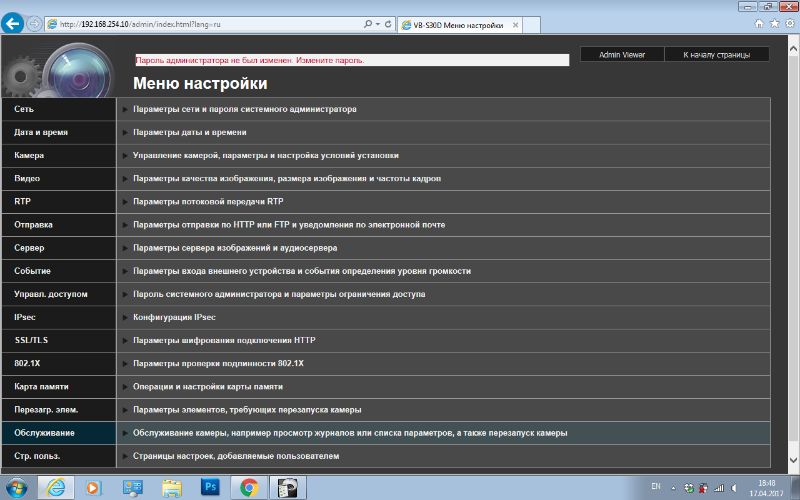The image size is (800, 500).
Task: Open Favorites star icon
Action: 774,23
